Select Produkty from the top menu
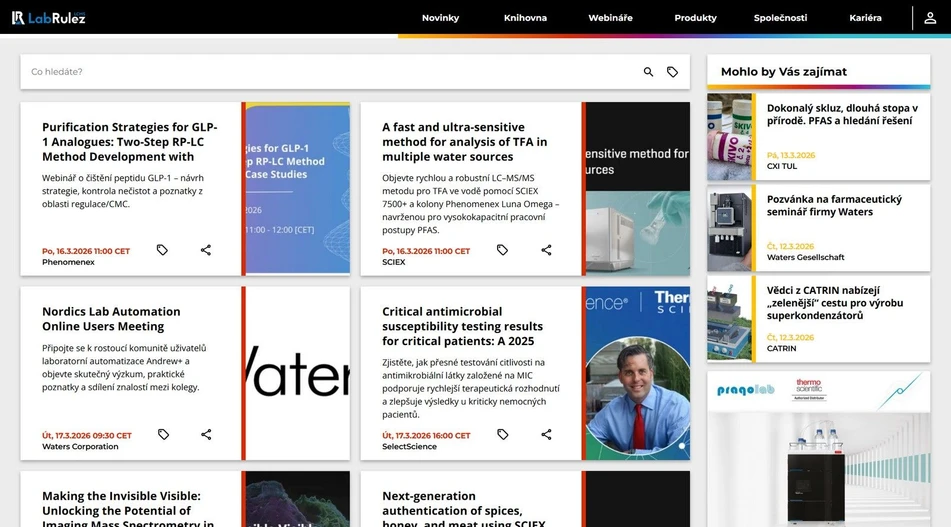Image resolution: width=951 pixels, height=527 pixels. click(x=695, y=18)
